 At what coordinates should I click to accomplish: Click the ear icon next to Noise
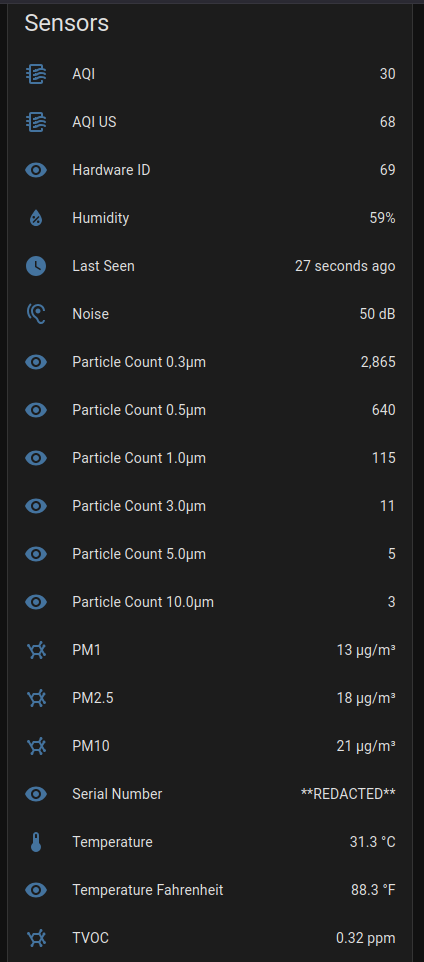click(36, 314)
